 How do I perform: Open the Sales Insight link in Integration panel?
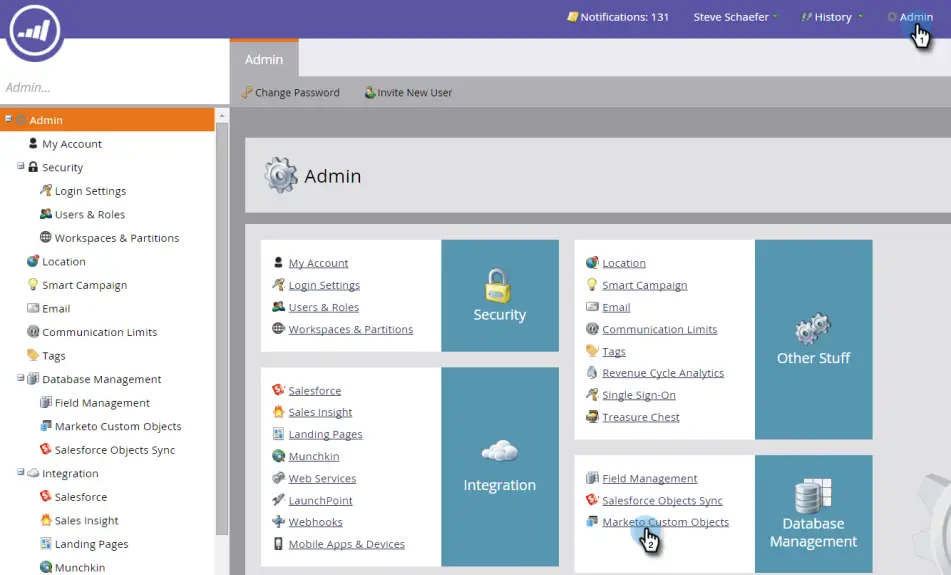pos(320,412)
